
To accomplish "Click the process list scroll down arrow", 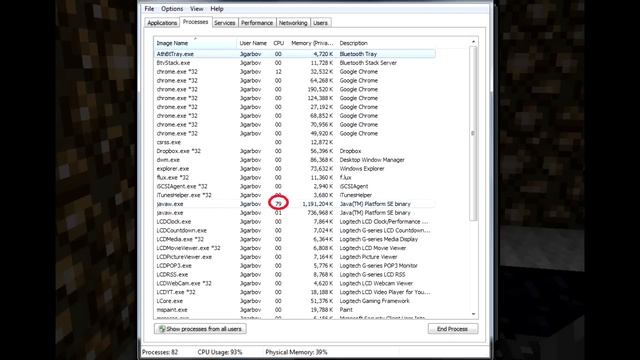I will 473,314.
